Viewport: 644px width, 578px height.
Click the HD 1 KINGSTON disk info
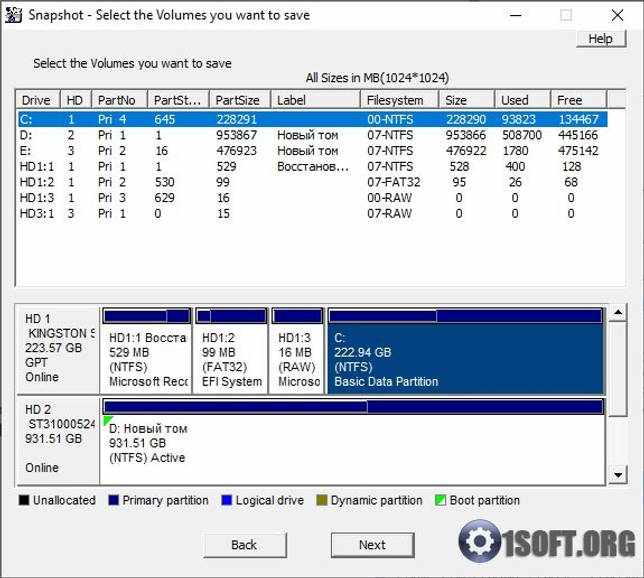(58, 348)
